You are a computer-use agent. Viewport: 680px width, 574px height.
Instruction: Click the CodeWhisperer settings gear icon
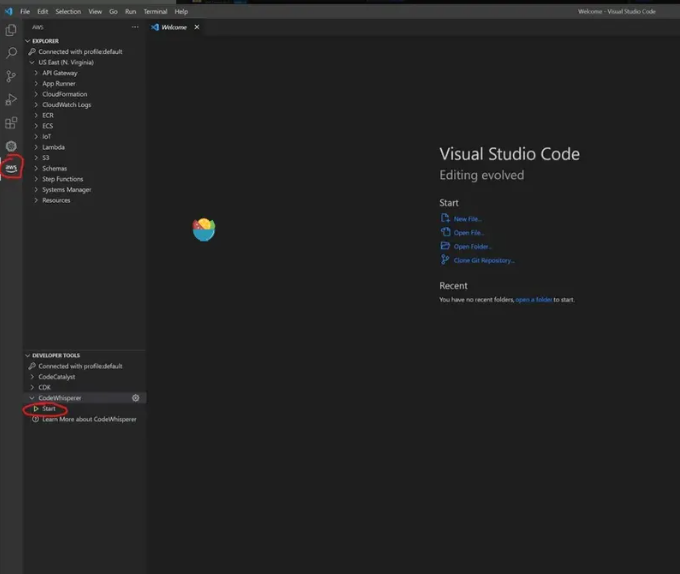(x=136, y=398)
